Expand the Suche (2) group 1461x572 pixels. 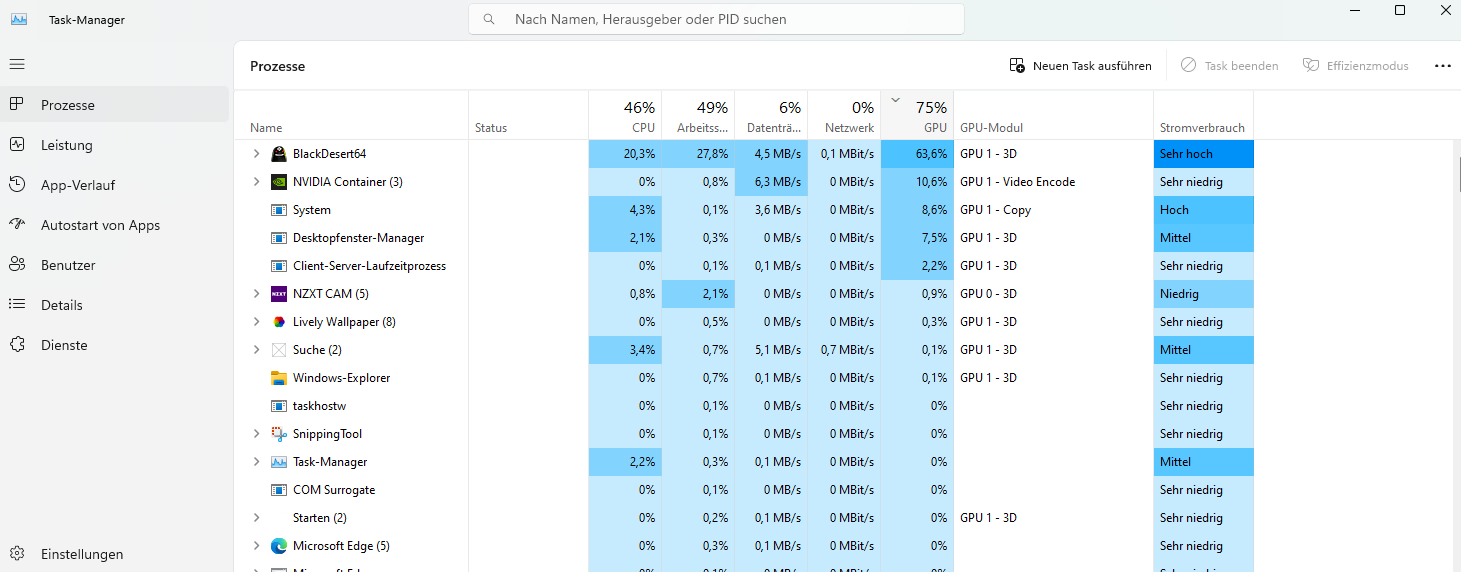(x=256, y=350)
